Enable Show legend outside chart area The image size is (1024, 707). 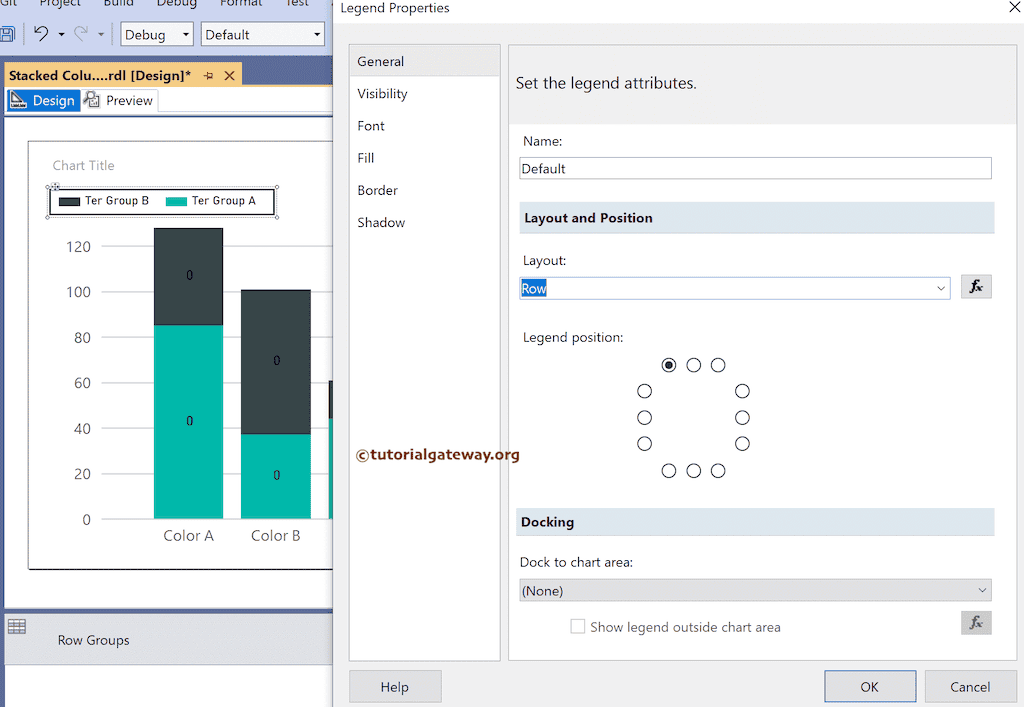click(576, 627)
